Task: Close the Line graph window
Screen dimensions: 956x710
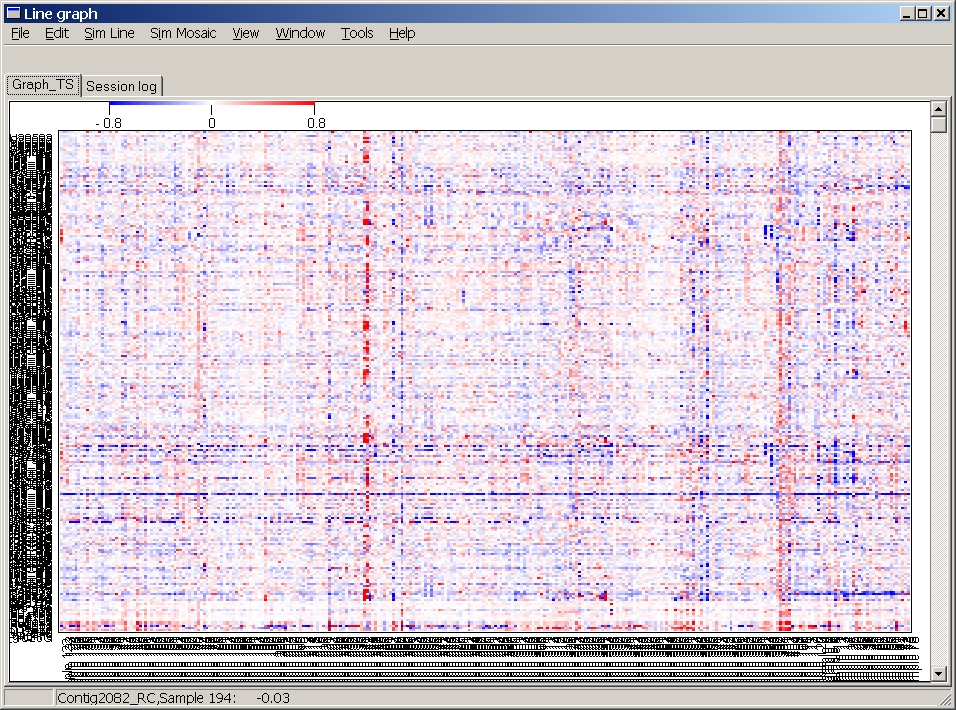Action: pyautogui.click(x=941, y=13)
